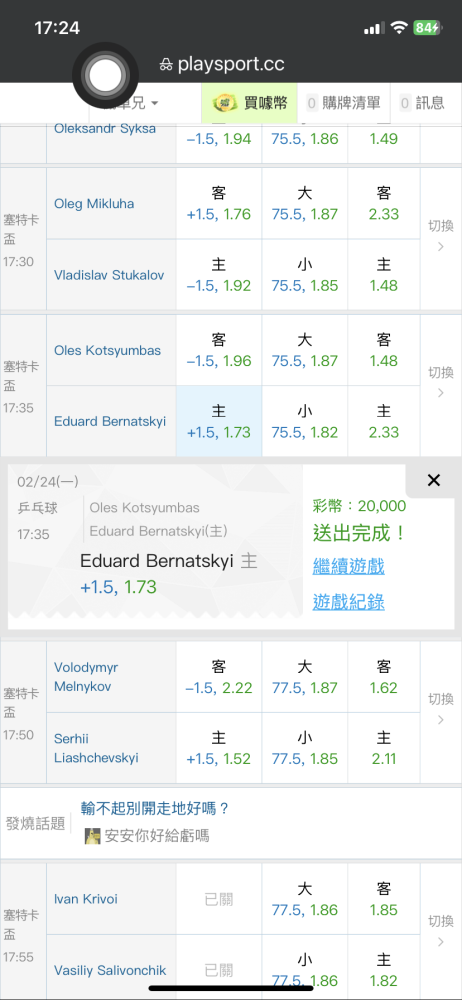
Task: Open the 購牌清單 tab
Action: coord(343,103)
